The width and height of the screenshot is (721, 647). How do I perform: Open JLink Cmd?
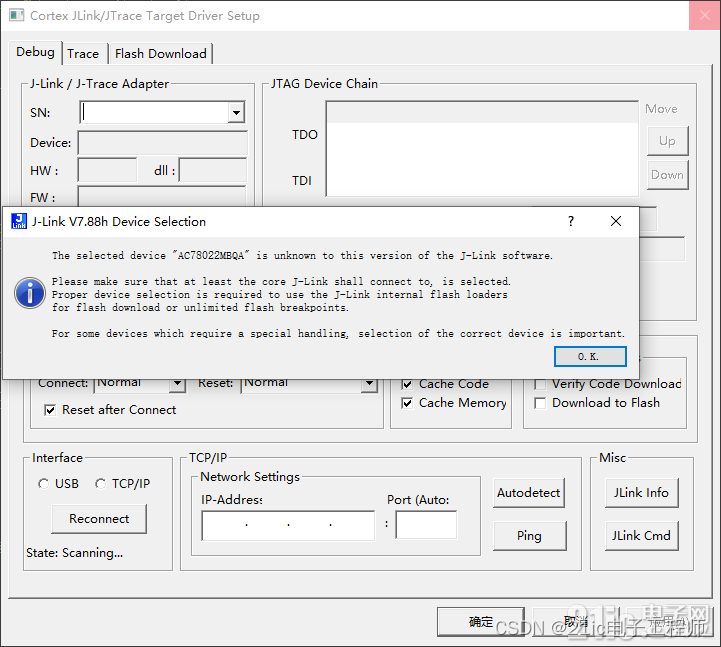click(641, 536)
